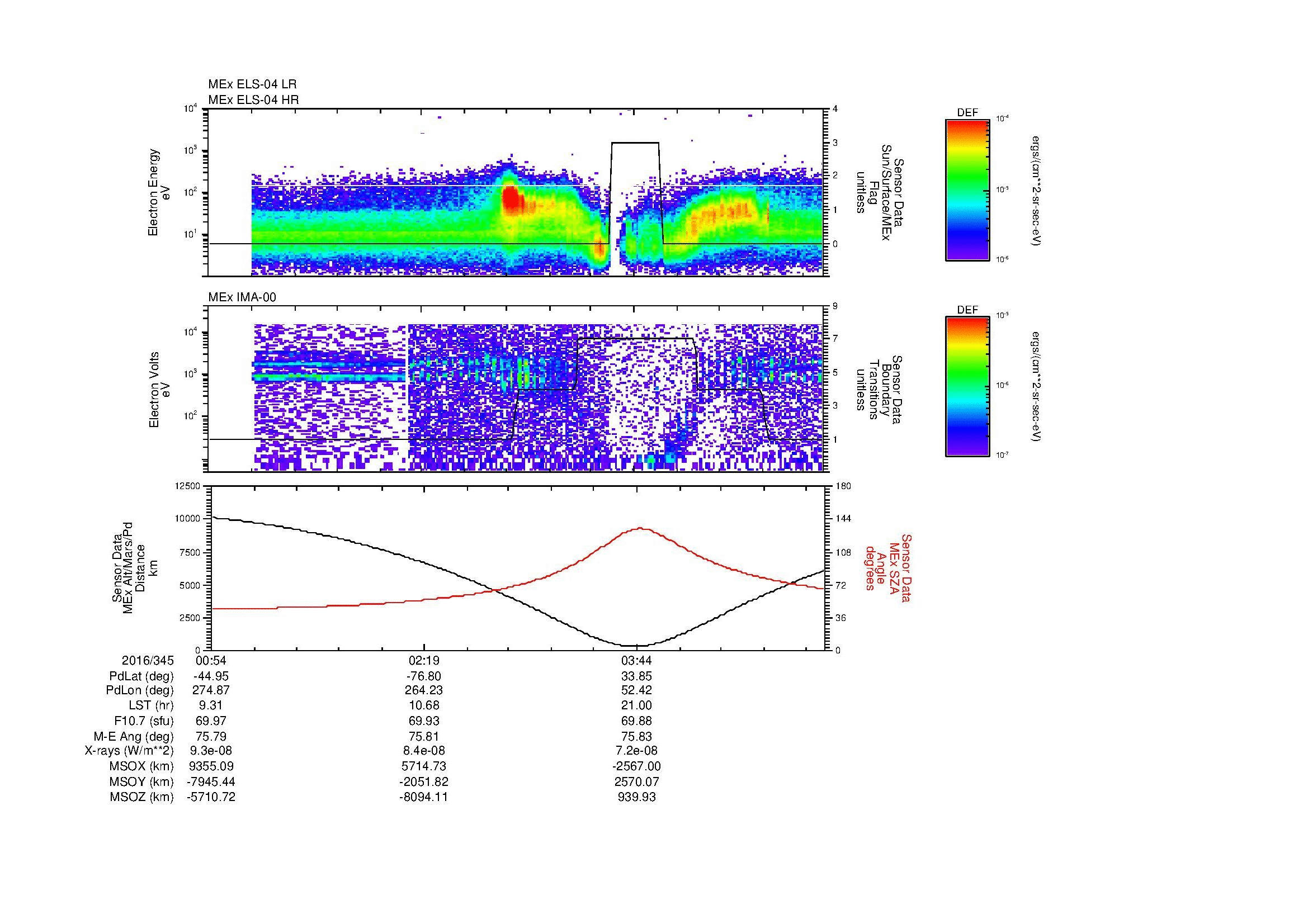The width and height of the screenshot is (1308, 924).
Task: Click the '2016/345' date label
Action: pyautogui.click(x=148, y=660)
